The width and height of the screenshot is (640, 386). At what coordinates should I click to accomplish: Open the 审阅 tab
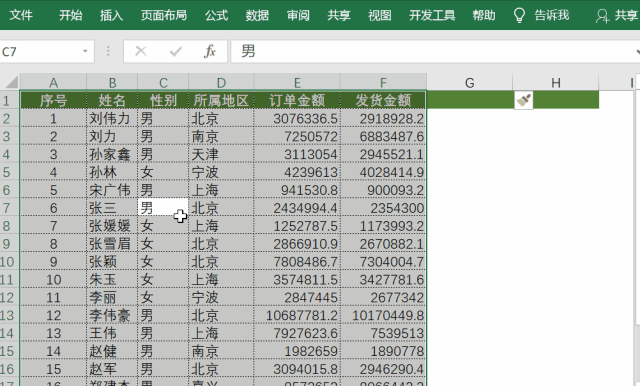298,16
